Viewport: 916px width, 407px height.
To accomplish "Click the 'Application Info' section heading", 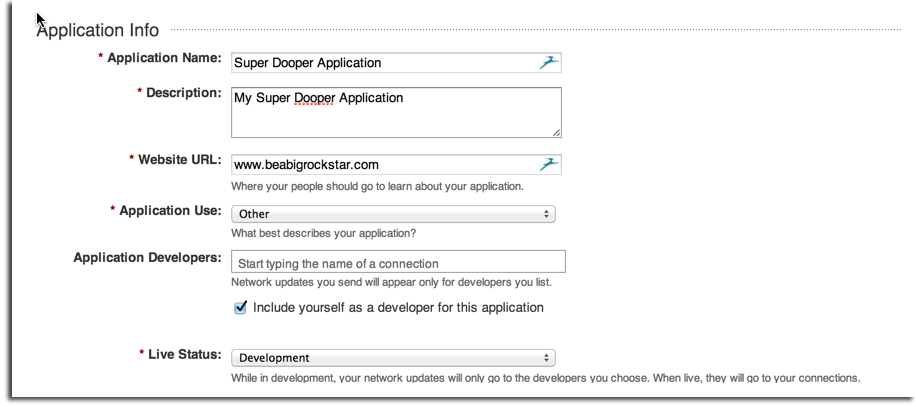I will (x=97, y=30).
